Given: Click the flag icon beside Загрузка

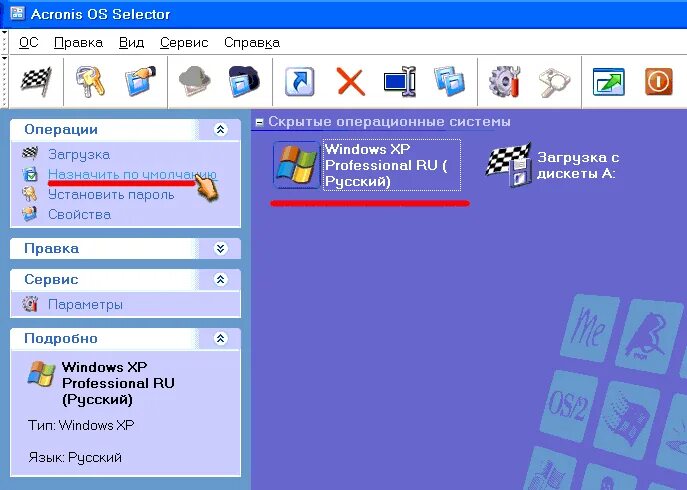Looking at the screenshot, I should click(30, 154).
